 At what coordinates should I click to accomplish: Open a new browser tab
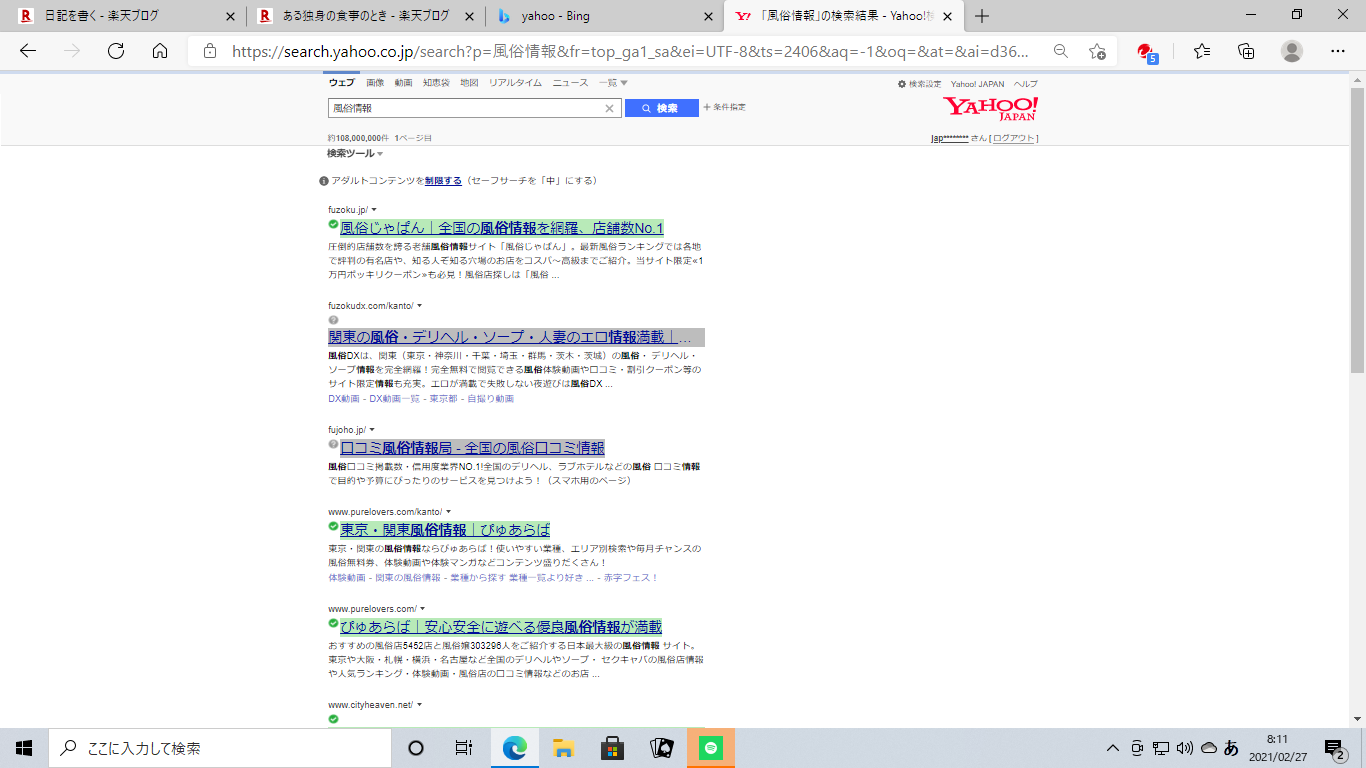982,16
